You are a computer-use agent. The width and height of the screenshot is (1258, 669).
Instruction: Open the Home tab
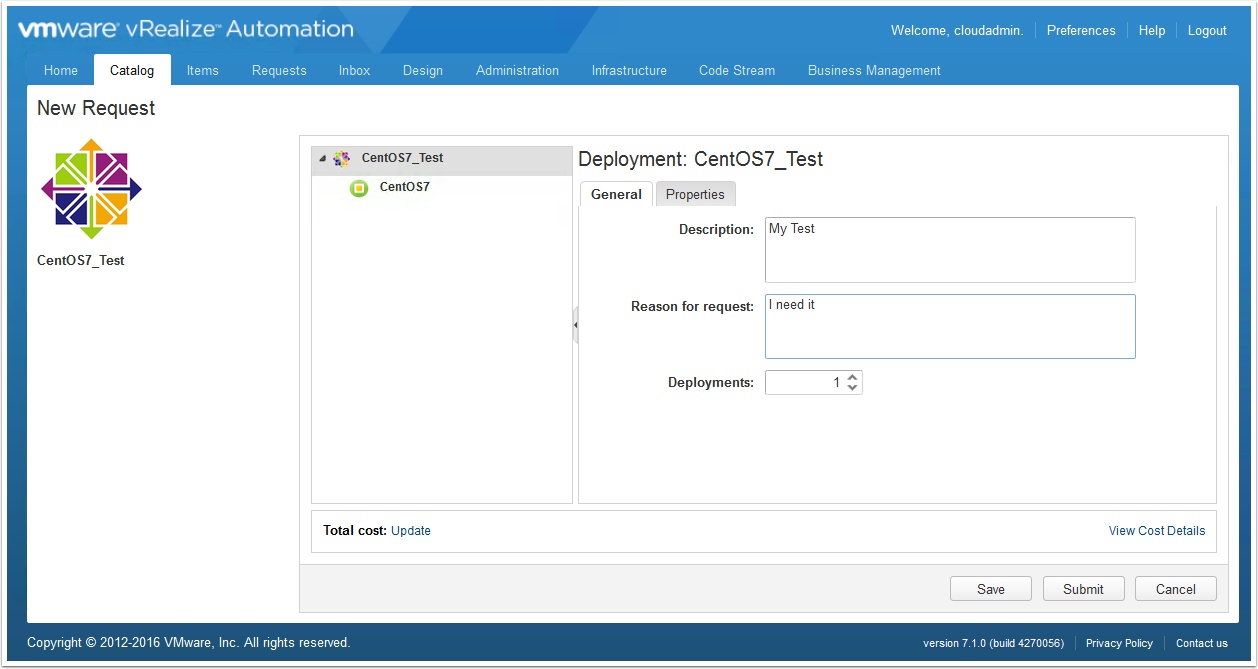[61, 70]
